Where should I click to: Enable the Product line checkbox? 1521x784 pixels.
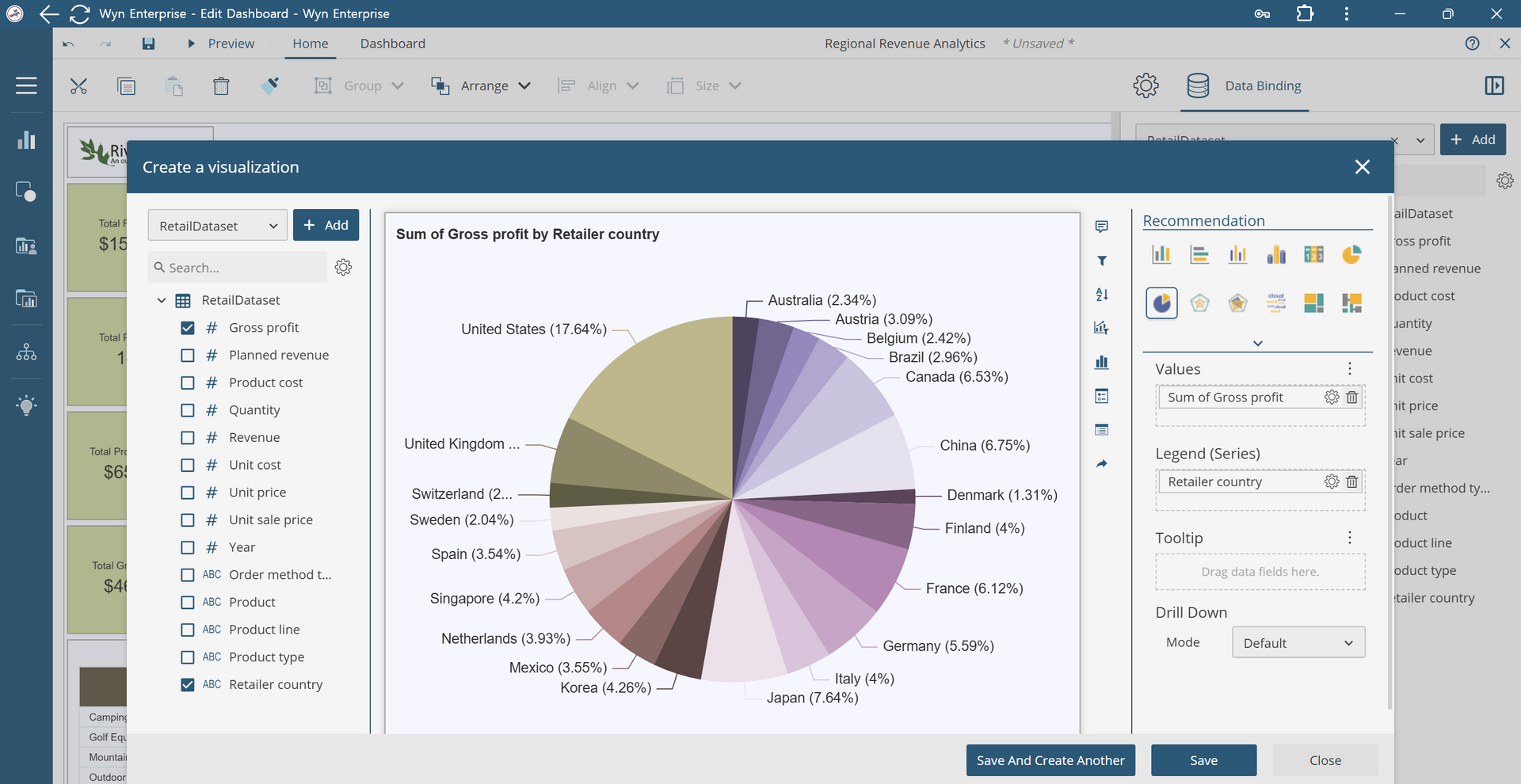(x=188, y=630)
